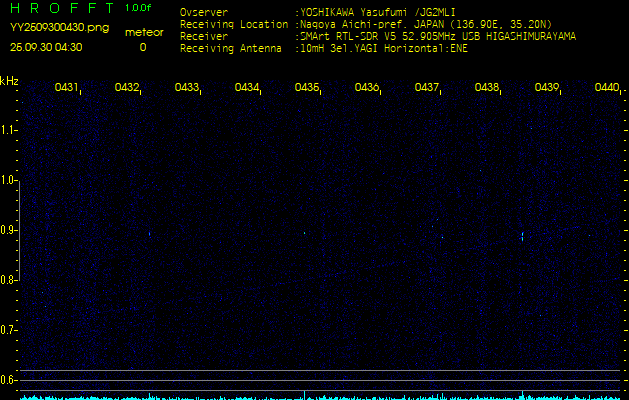Click the 0437 time marker
The image size is (629, 400).
pos(426,87)
